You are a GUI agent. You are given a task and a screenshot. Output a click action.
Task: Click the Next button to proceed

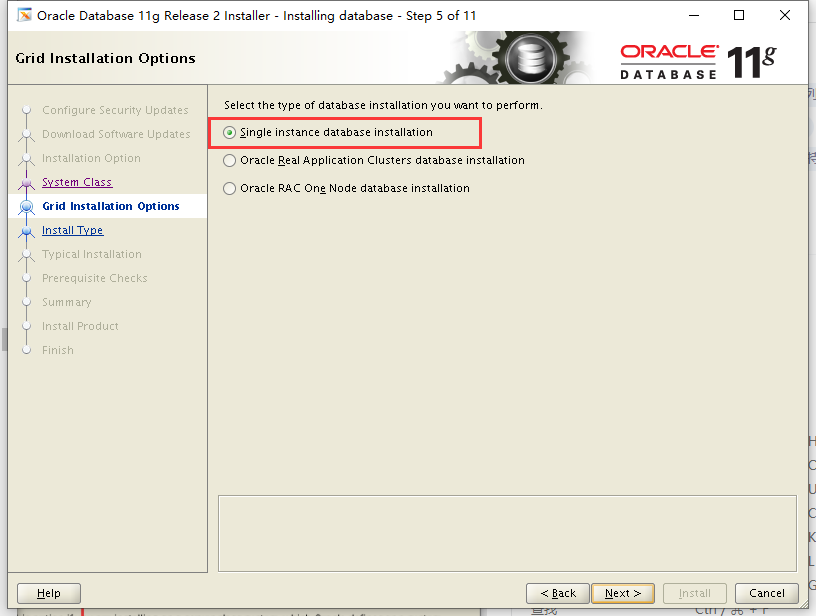click(x=622, y=593)
